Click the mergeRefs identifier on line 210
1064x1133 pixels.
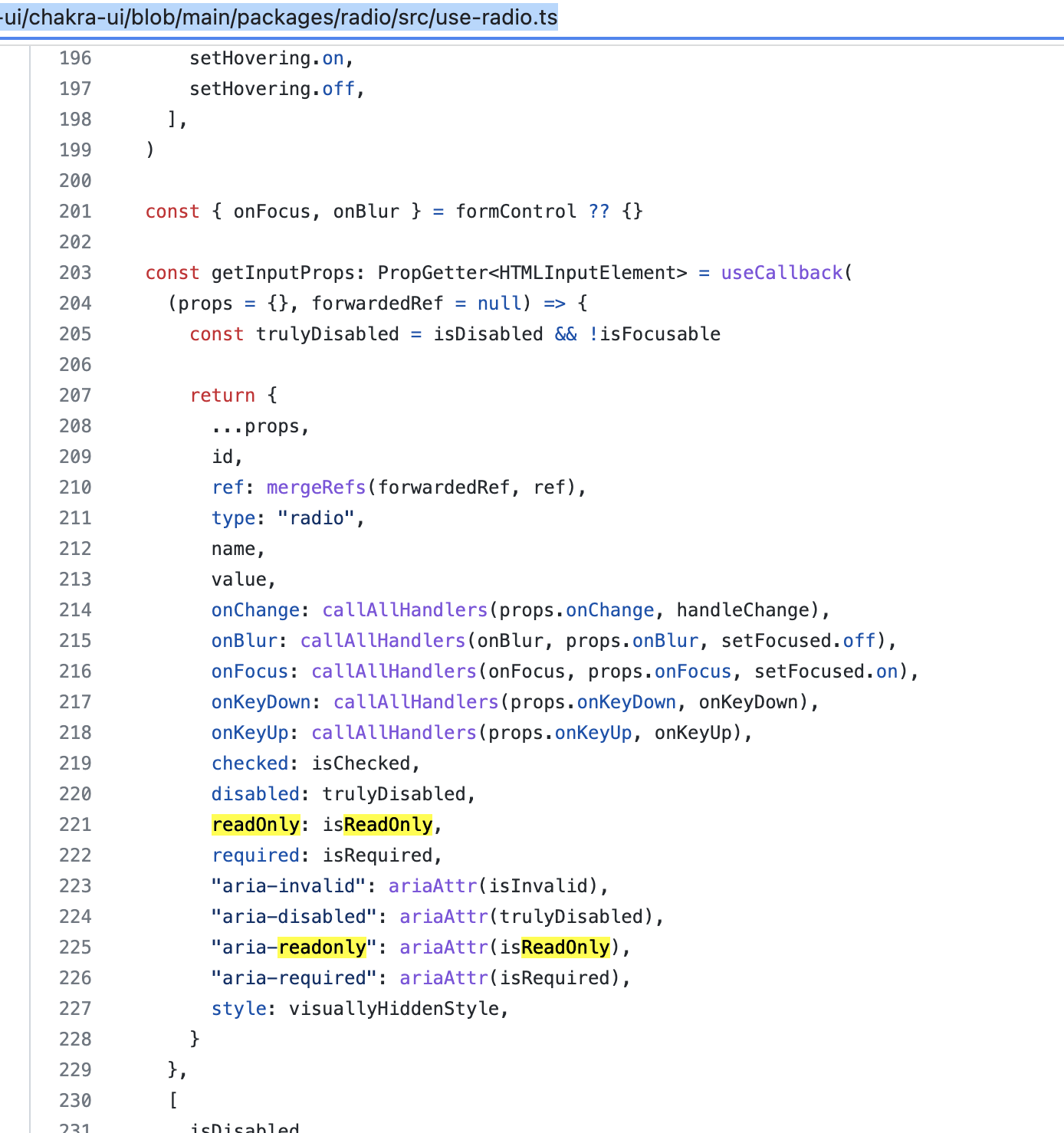(x=315, y=487)
